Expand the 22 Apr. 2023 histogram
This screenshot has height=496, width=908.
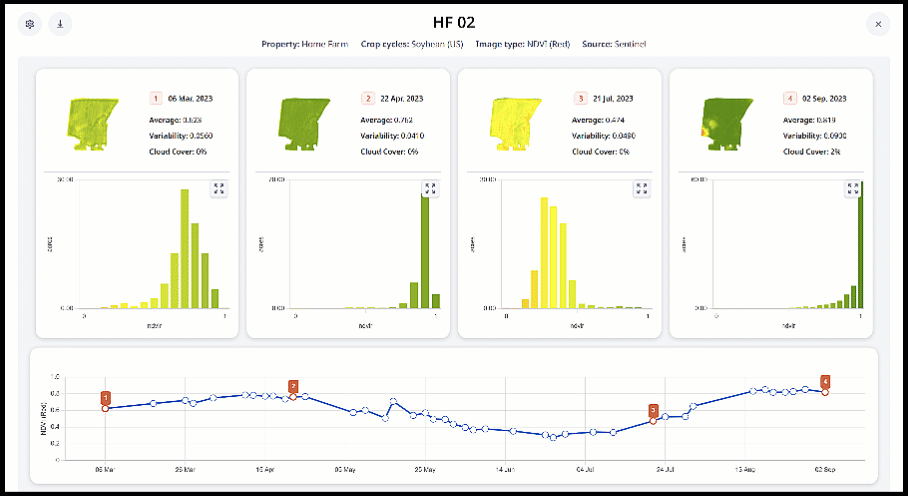coord(429,188)
